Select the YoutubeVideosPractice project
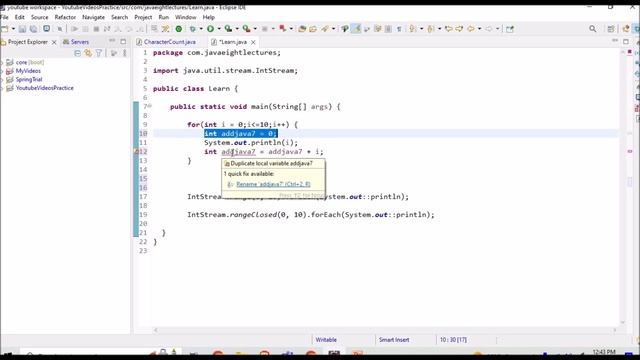The image size is (640, 360). click(44, 88)
